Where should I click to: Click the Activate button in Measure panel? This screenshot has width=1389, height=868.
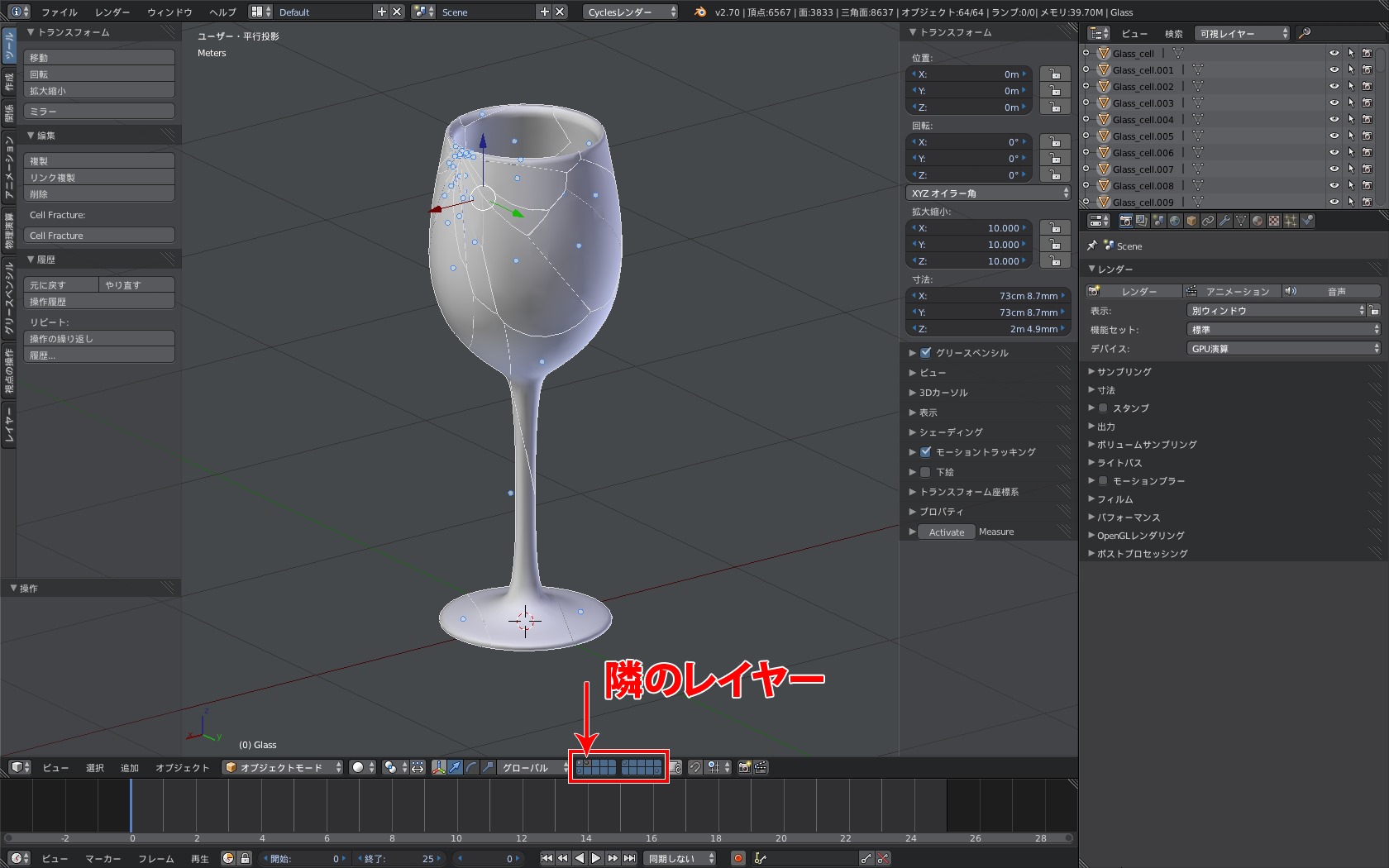coord(945,532)
